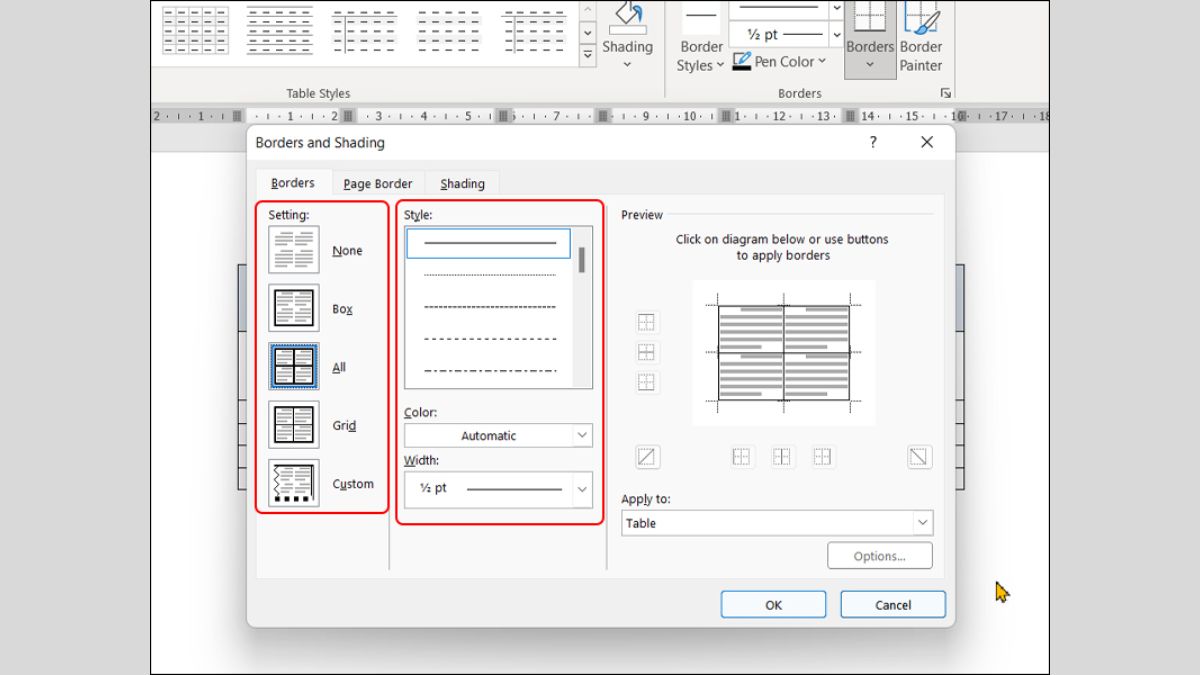
Task: Select the None border setting icon
Action: (294, 250)
